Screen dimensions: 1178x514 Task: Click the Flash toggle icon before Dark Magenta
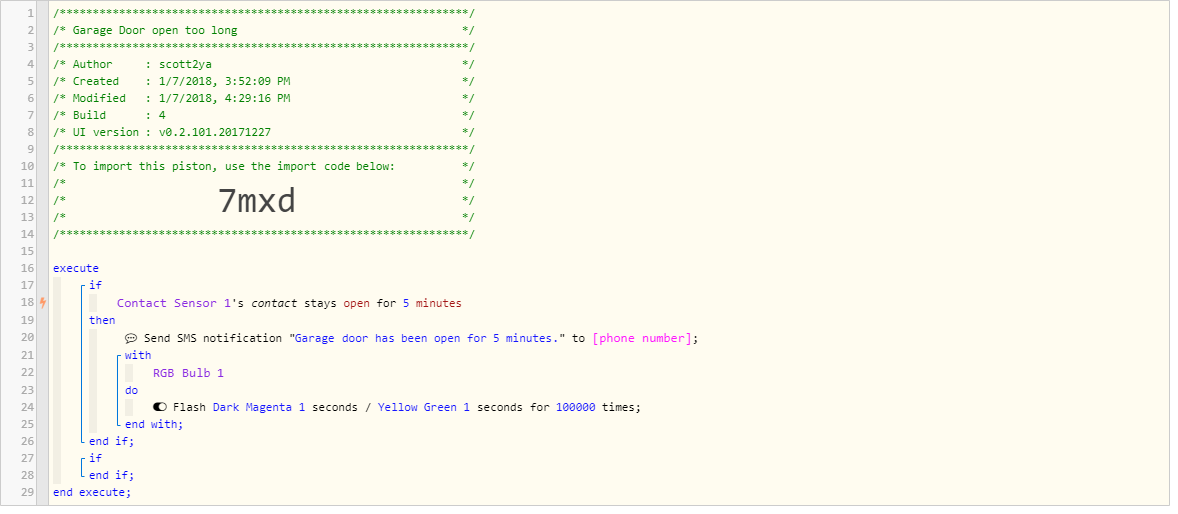click(x=160, y=407)
